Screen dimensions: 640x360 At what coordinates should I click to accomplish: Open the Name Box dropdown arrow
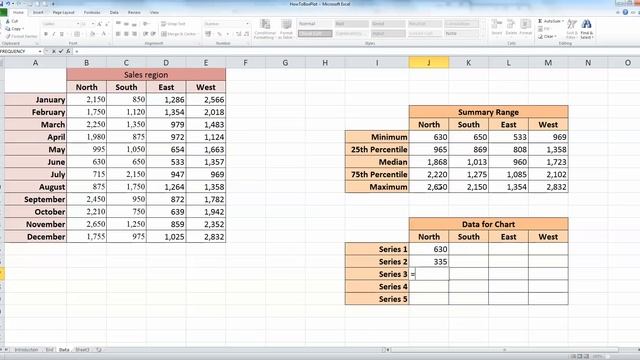click(x=40, y=51)
